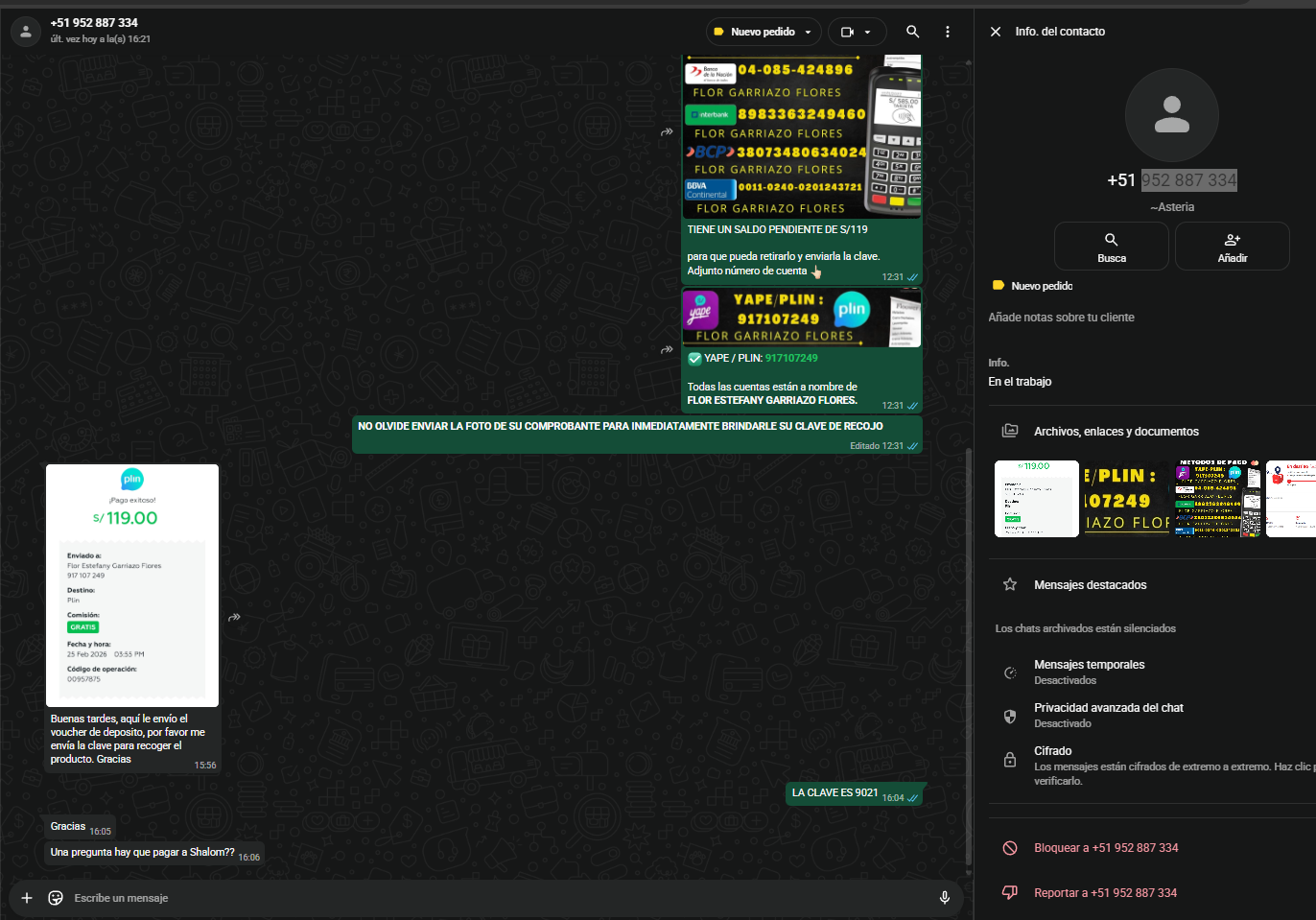
Task: Click Bloquear a +51 952 887 334
Action: coord(1105,848)
